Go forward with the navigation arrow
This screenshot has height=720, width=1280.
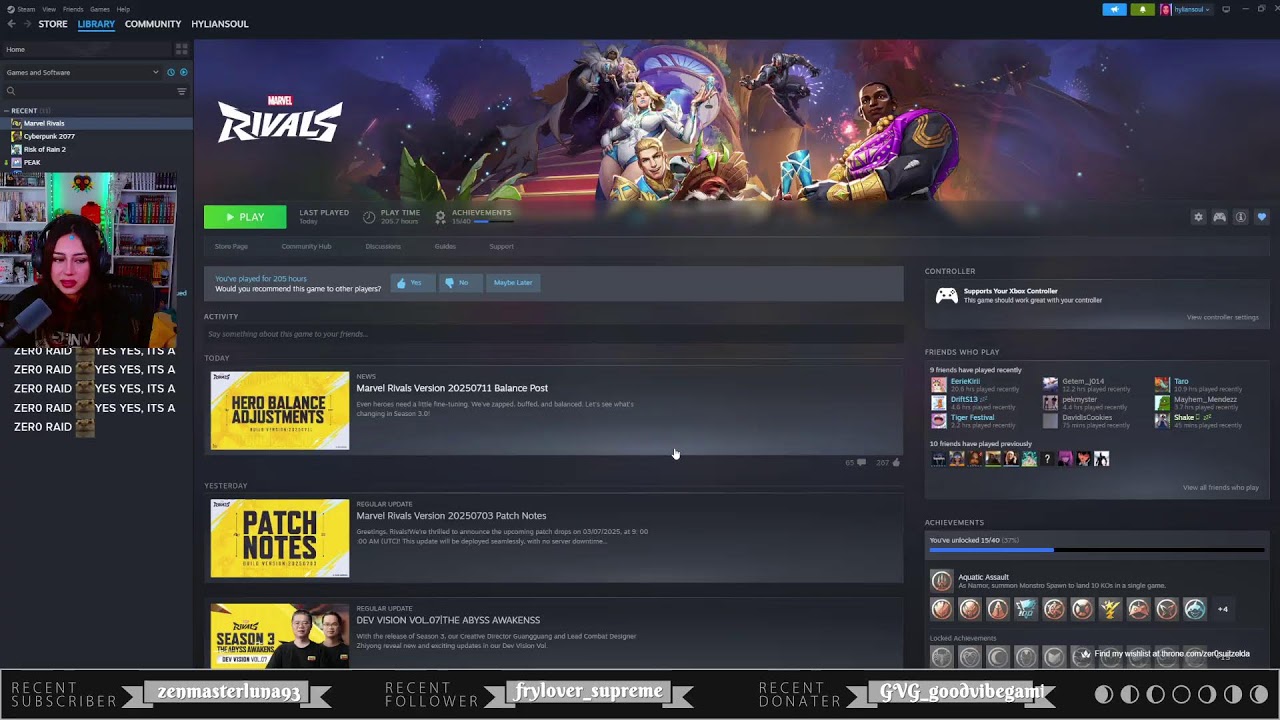(x=26, y=24)
